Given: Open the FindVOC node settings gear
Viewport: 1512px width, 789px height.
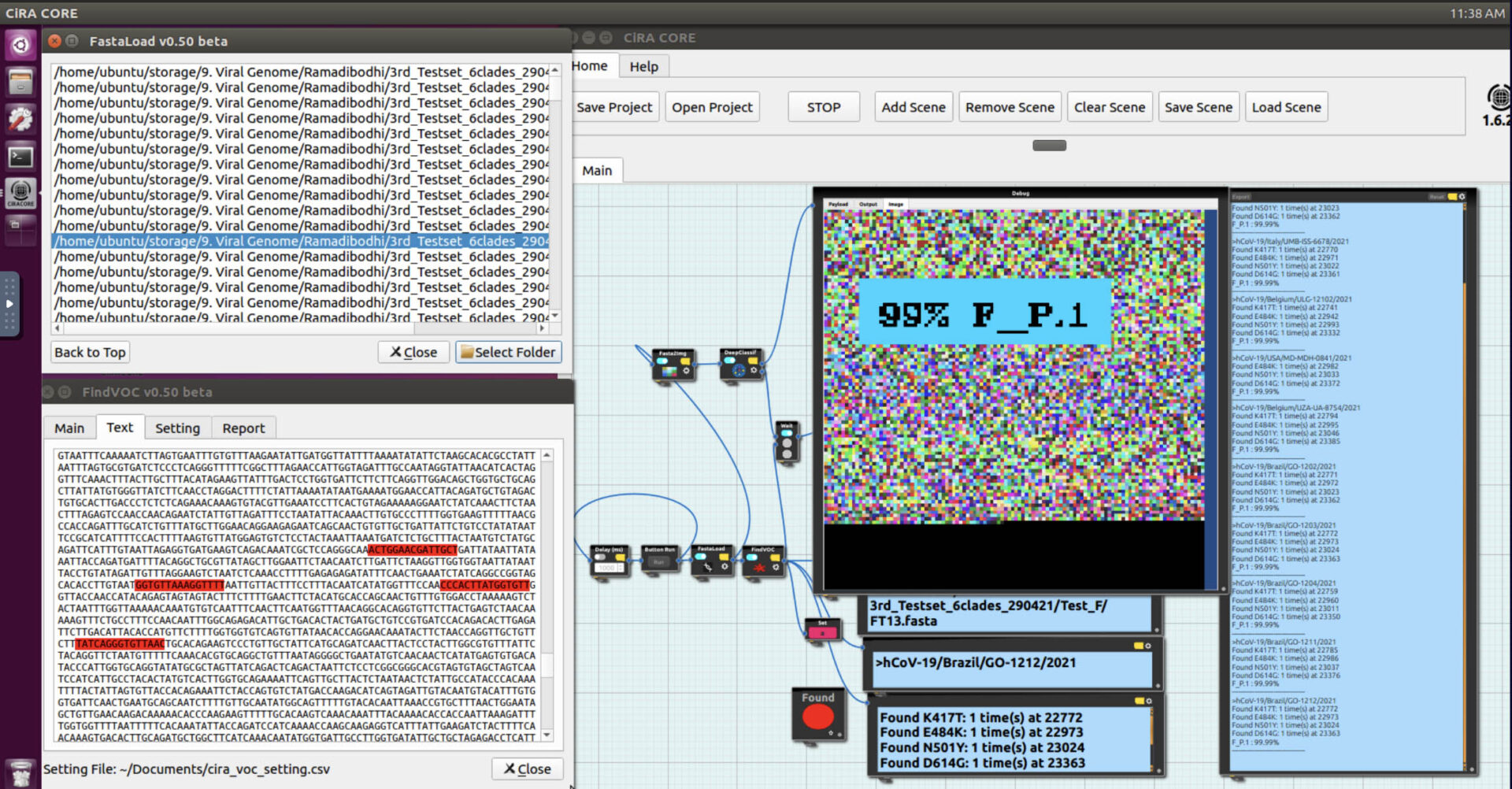Looking at the screenshot, I should pos(776,567).
